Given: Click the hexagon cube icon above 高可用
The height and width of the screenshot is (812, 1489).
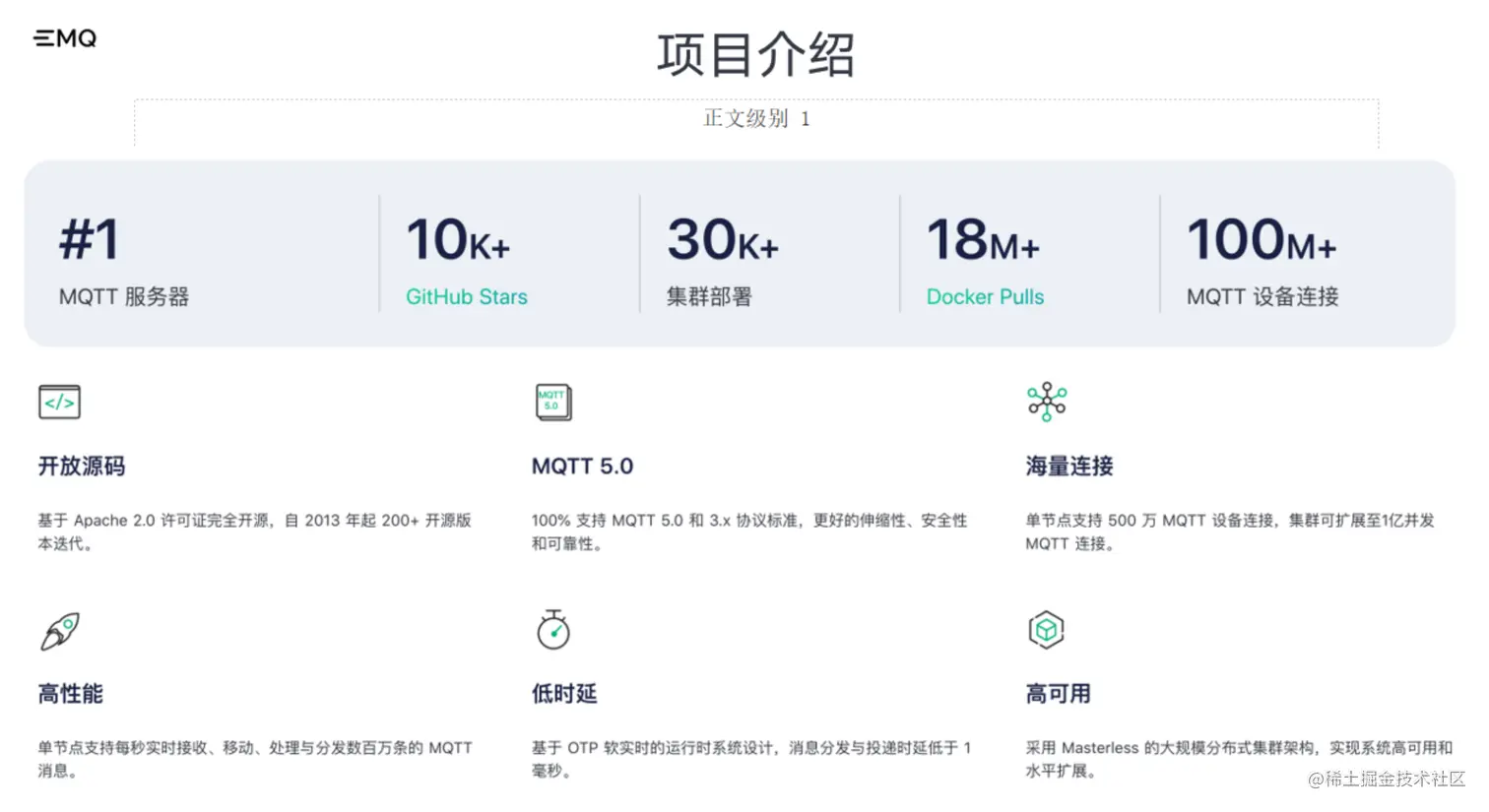Looking at the screenshot, I should (1046, 629).
